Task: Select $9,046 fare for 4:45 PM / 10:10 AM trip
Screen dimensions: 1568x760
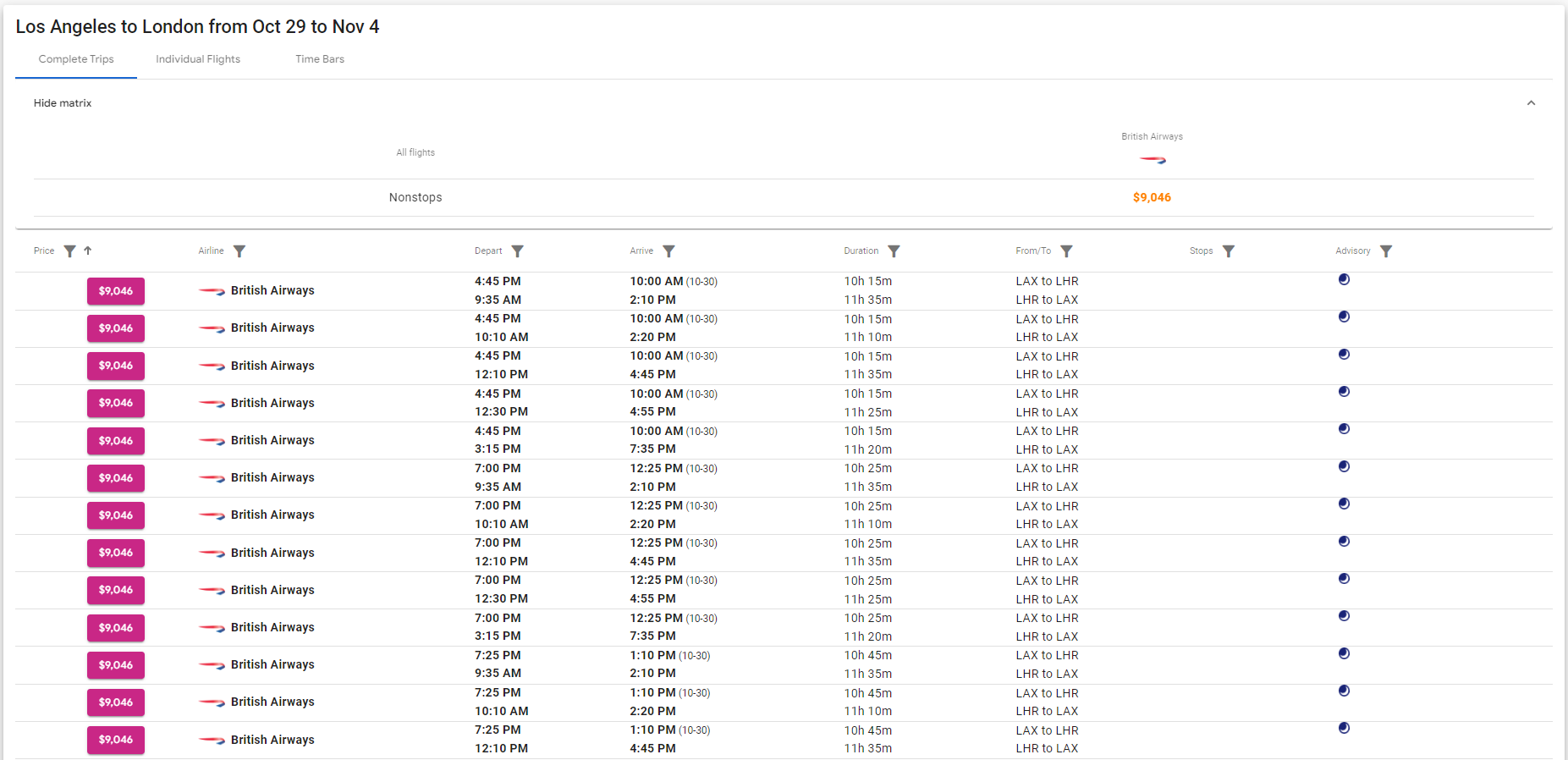Action: (116, 328)
